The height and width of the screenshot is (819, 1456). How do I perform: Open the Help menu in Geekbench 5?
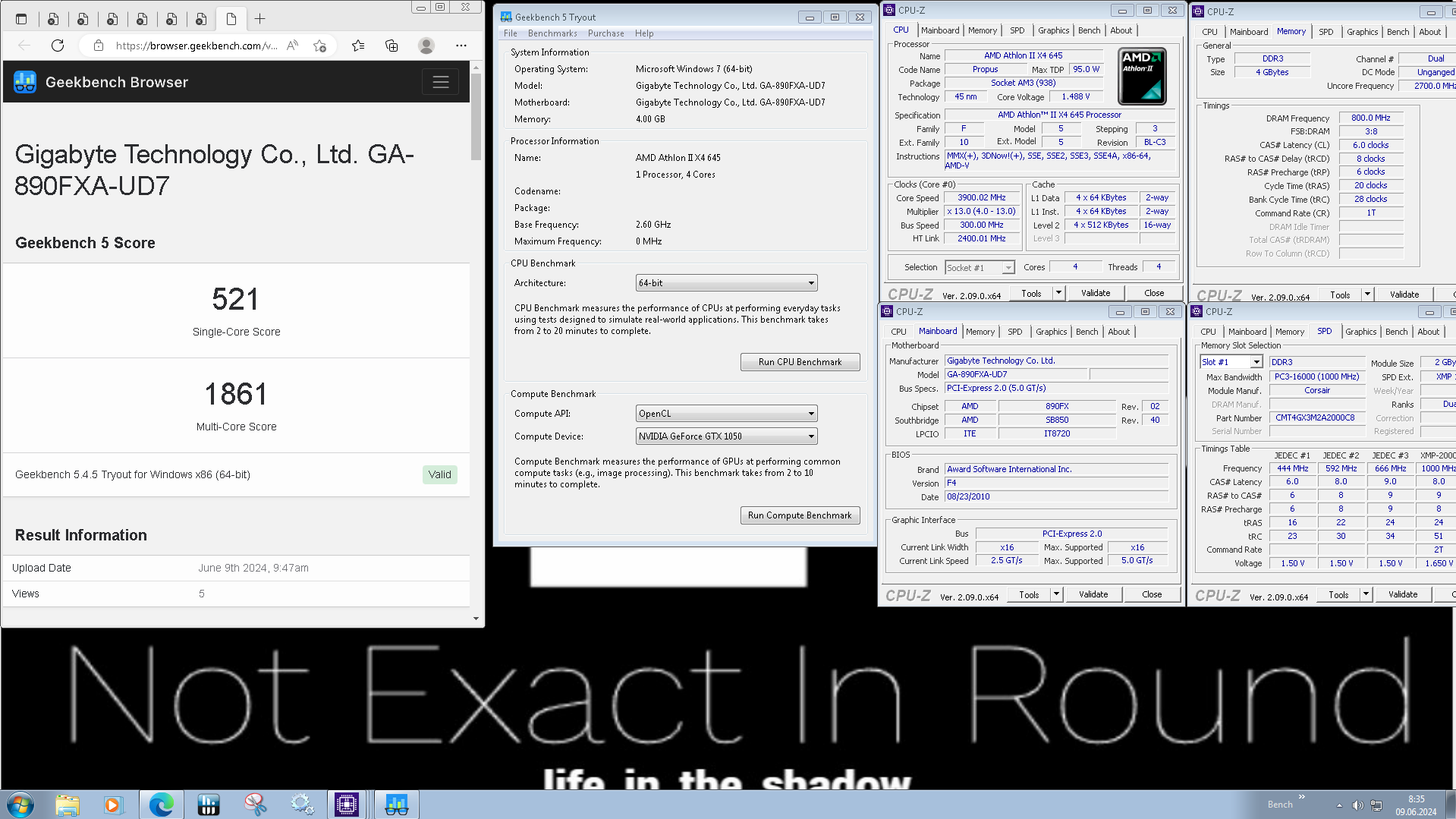pos(644,33)
